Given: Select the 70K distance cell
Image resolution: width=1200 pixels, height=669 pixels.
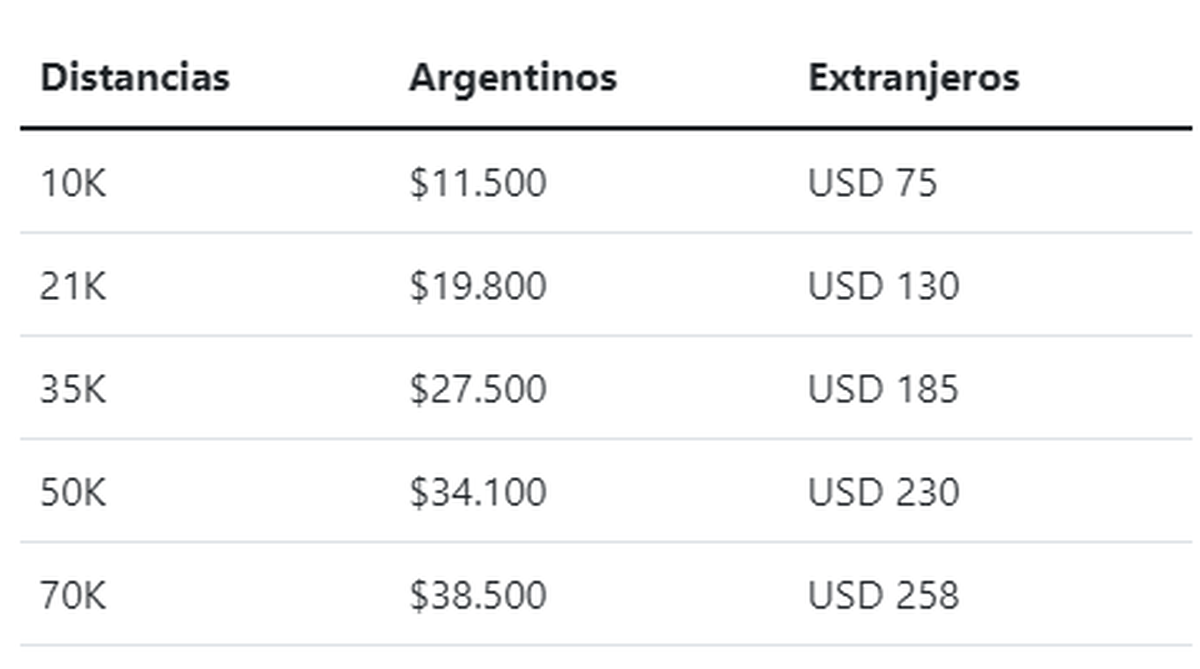Looking at the screenshot, I should [x=73, y=595].
